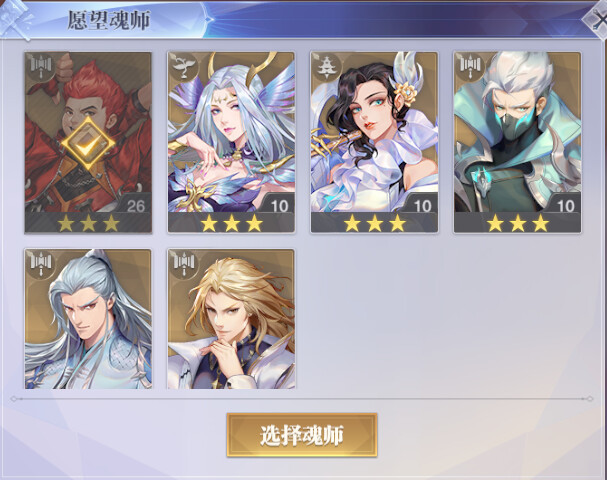Screen dimensions: 607x480
Task: Close the 愿望魂师 panel with the X
Action: [596, 19]
